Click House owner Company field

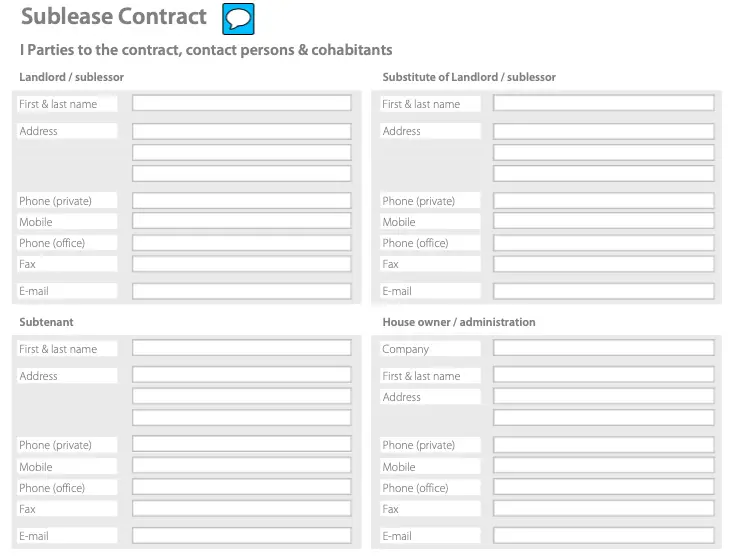604,348
